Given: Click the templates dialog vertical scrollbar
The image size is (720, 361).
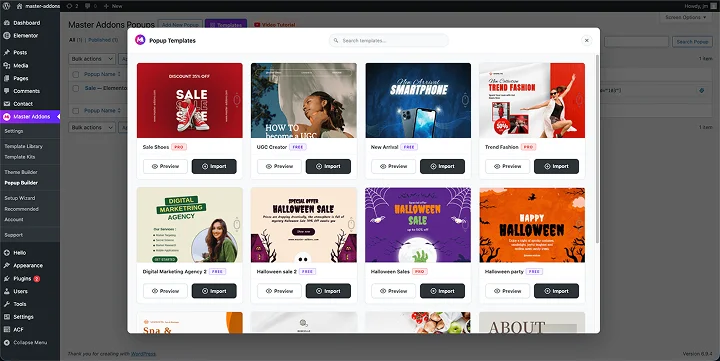Looking at the screenshot, I should point(597,148).
